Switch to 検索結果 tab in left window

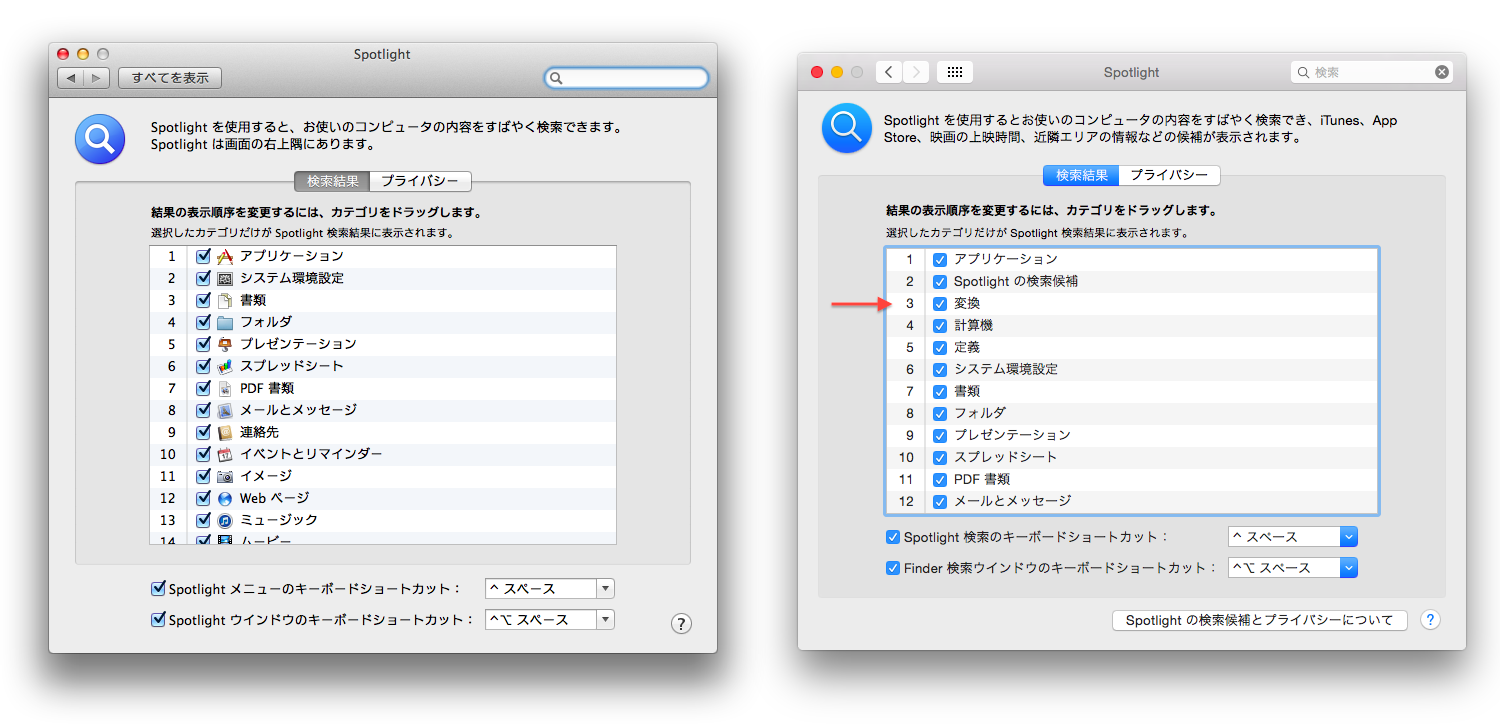(x=332, y=181)
